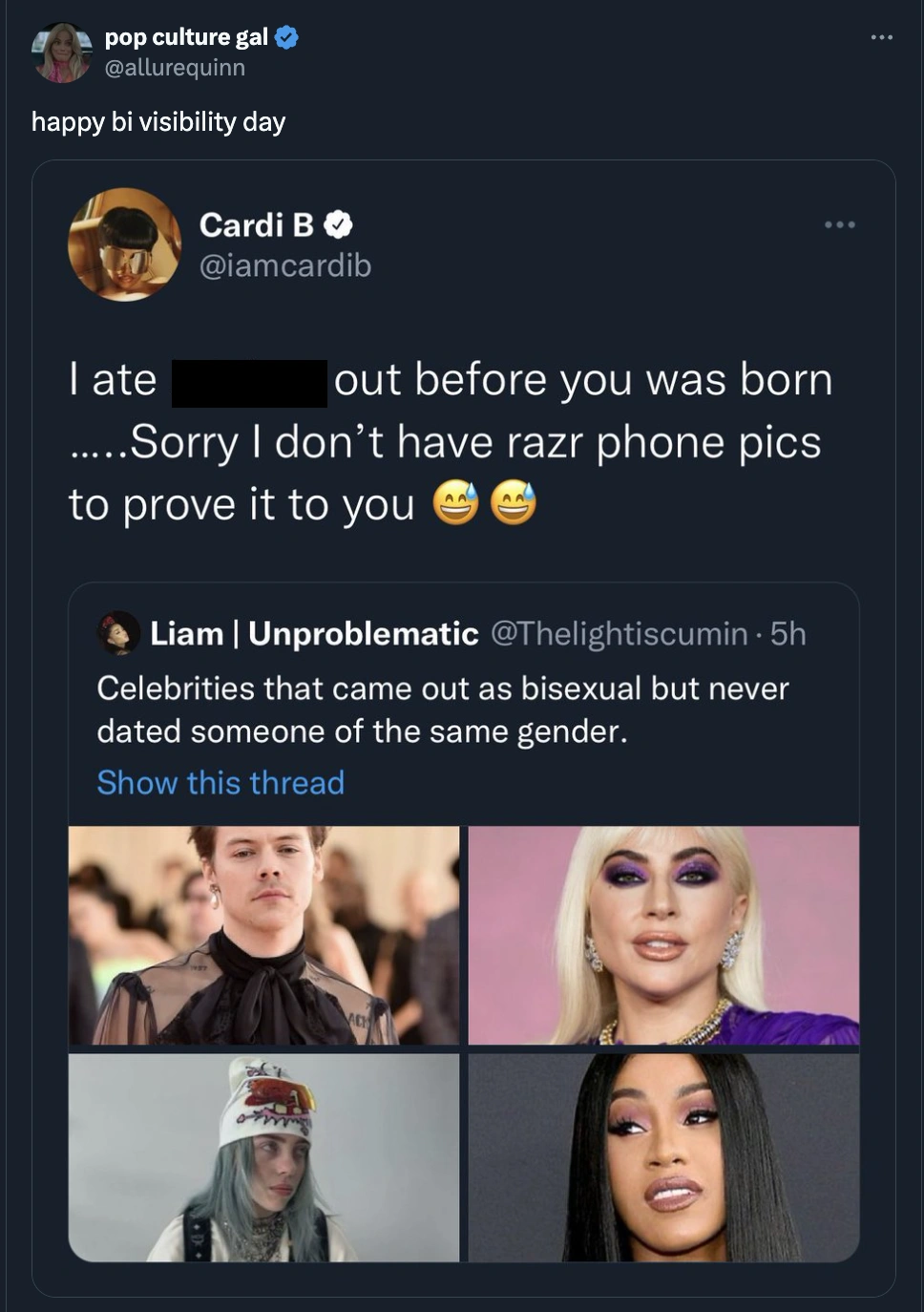This screenshot has height=1312, width=924.
Task: Click the 5h timestamp
Action: (788, 634)
